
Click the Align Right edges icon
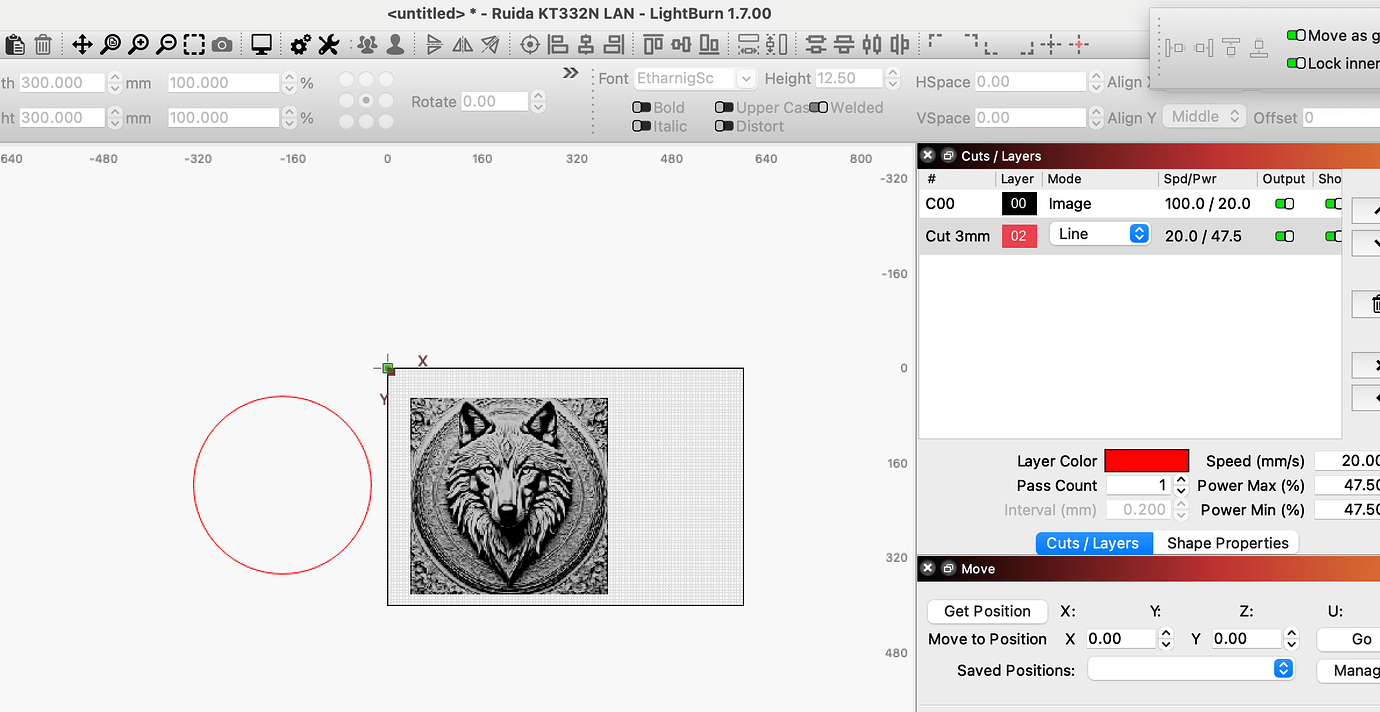point(614,44)
